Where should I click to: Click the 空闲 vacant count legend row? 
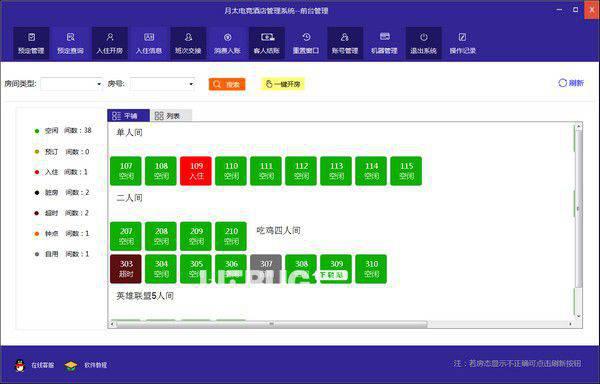(63, 131)
